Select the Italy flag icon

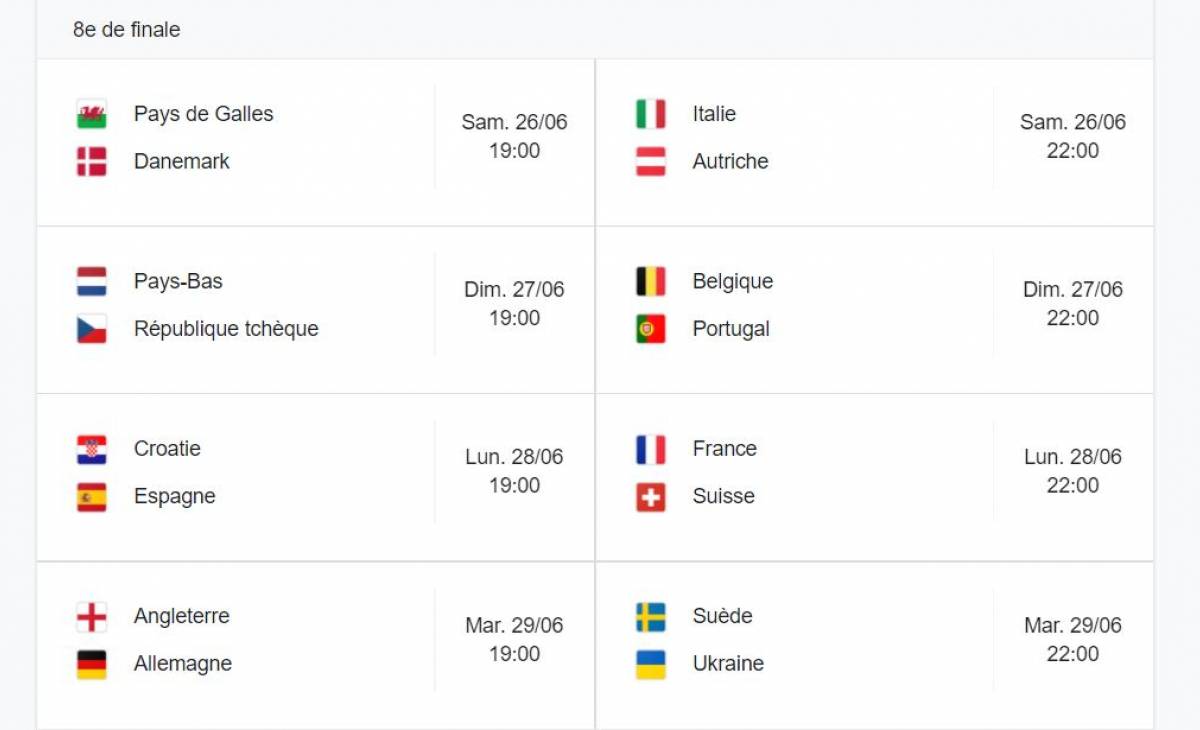[650, 114]
